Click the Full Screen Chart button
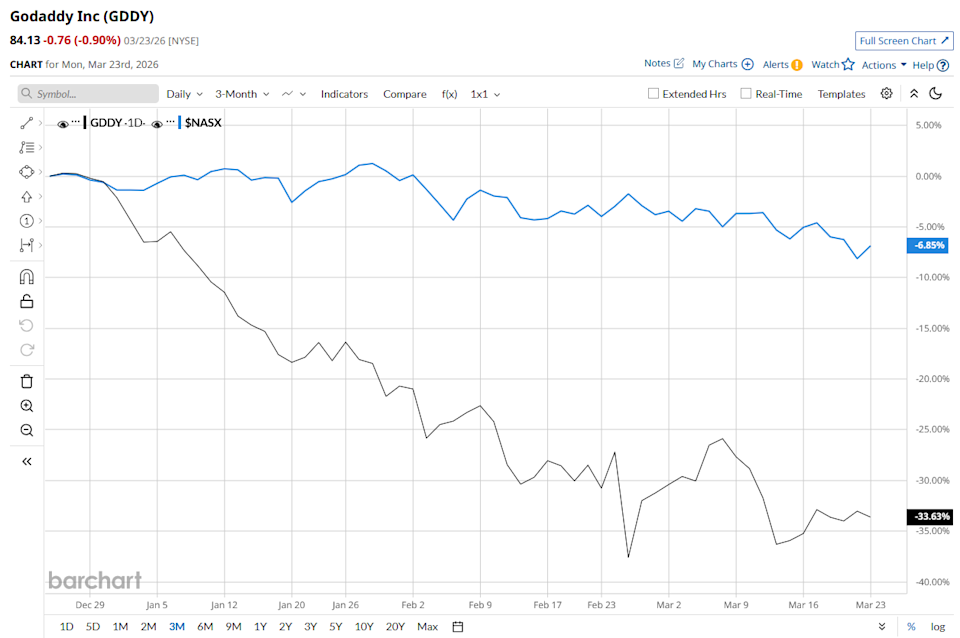960x638 pixels. click(904, 41)
